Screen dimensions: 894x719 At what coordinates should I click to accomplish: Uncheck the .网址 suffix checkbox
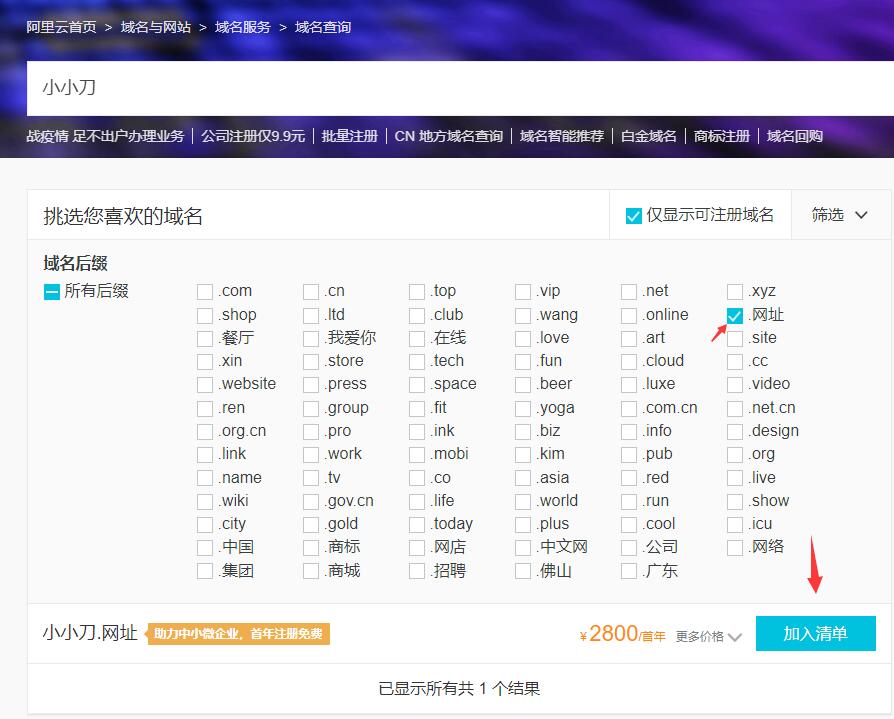coord(735,315)
